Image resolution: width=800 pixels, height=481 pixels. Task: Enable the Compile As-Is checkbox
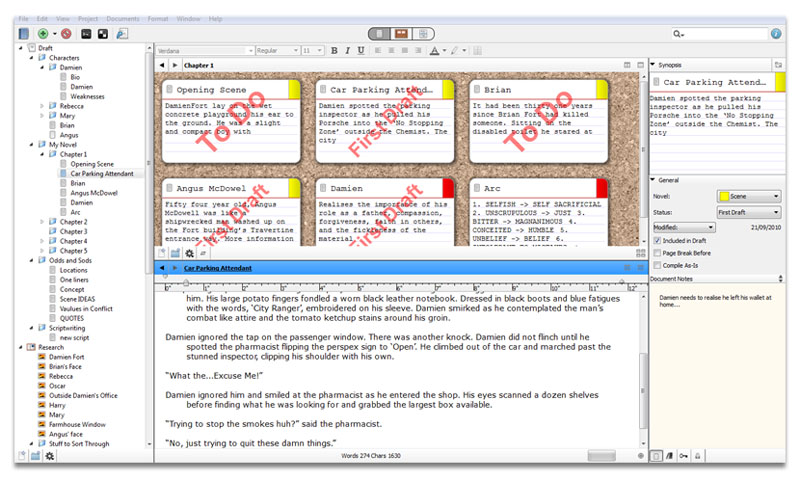[656, 267]
